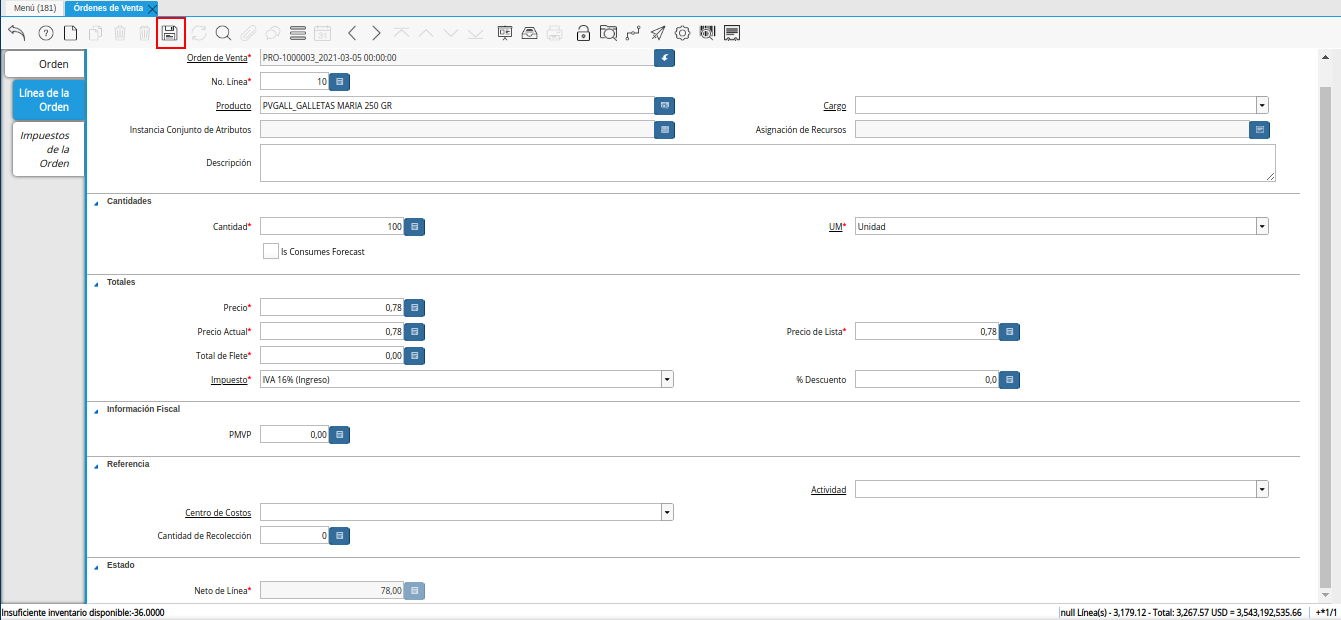Click the Cargo label link

point(835,105)
